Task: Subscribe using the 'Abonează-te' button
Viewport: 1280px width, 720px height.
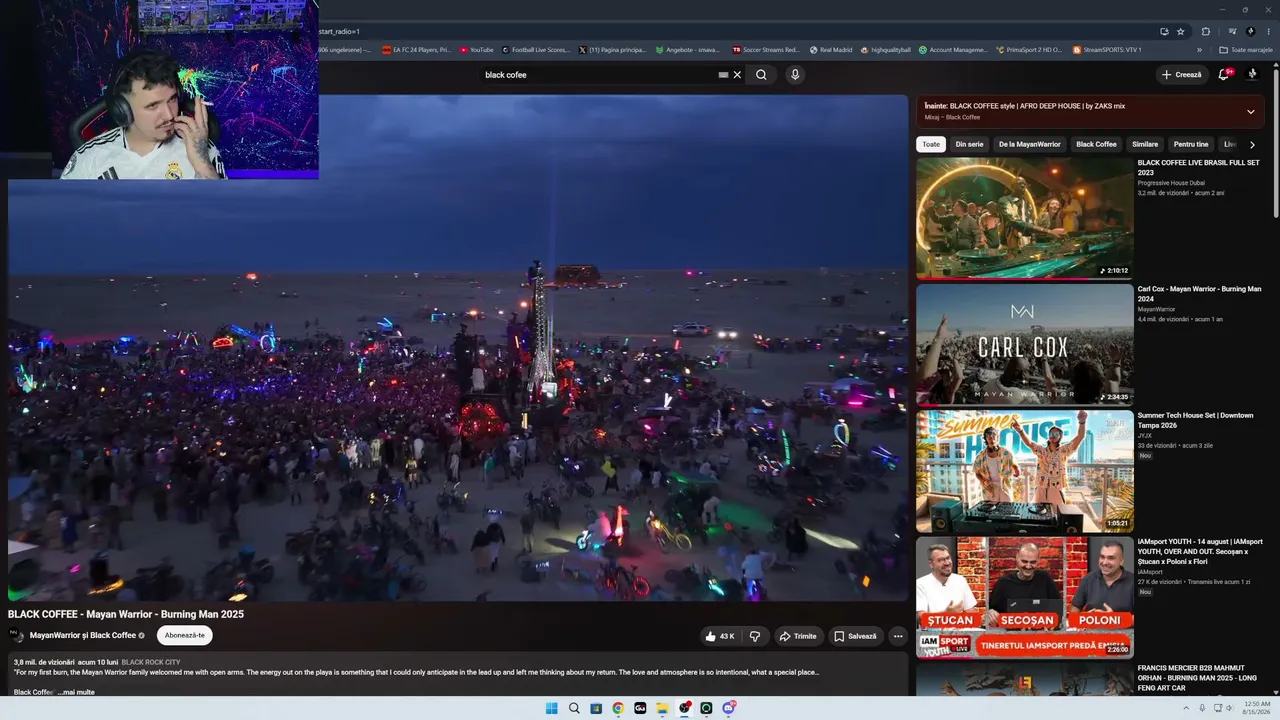Action: (x=185, y=635)
